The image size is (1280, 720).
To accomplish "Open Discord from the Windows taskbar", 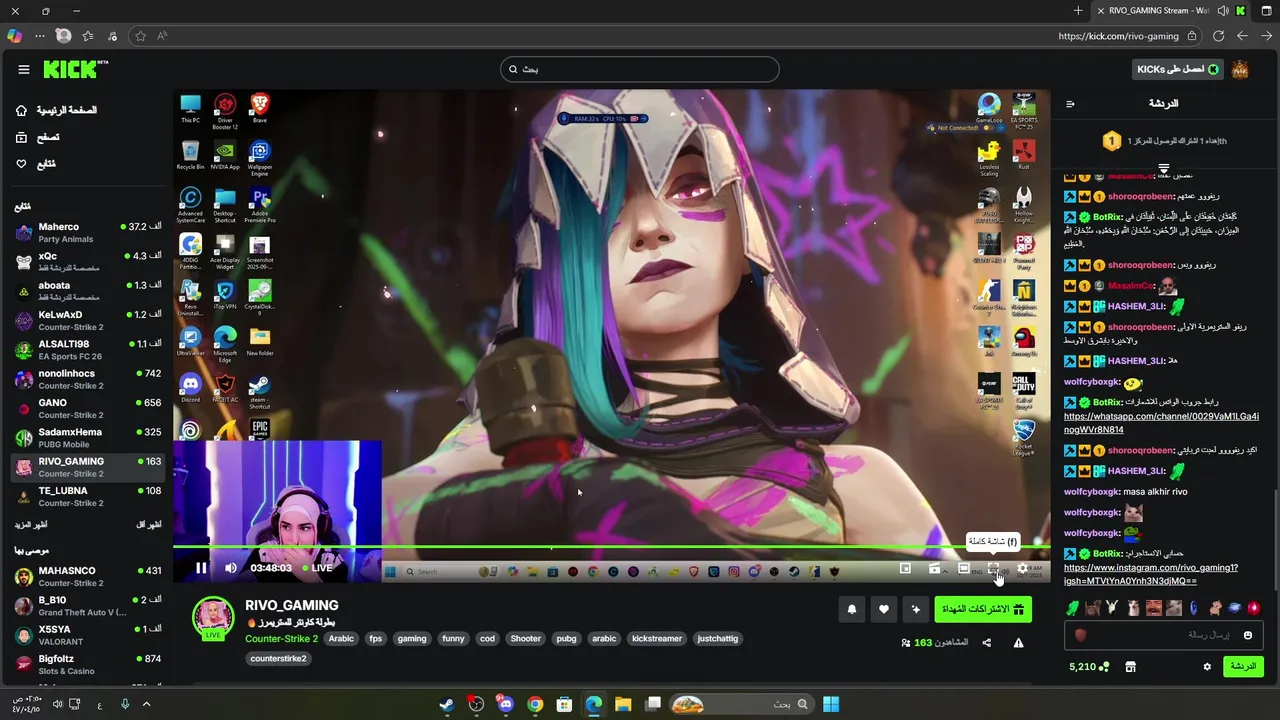I will (506, 704).
